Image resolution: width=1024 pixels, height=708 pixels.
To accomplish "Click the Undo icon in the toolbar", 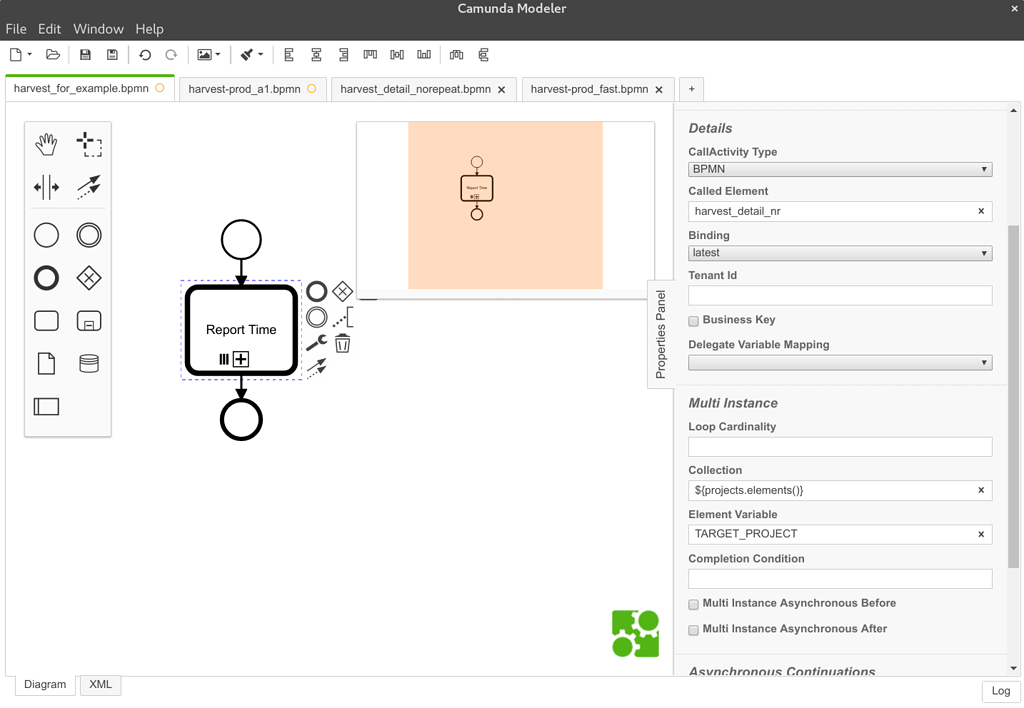I will [145, 55].
